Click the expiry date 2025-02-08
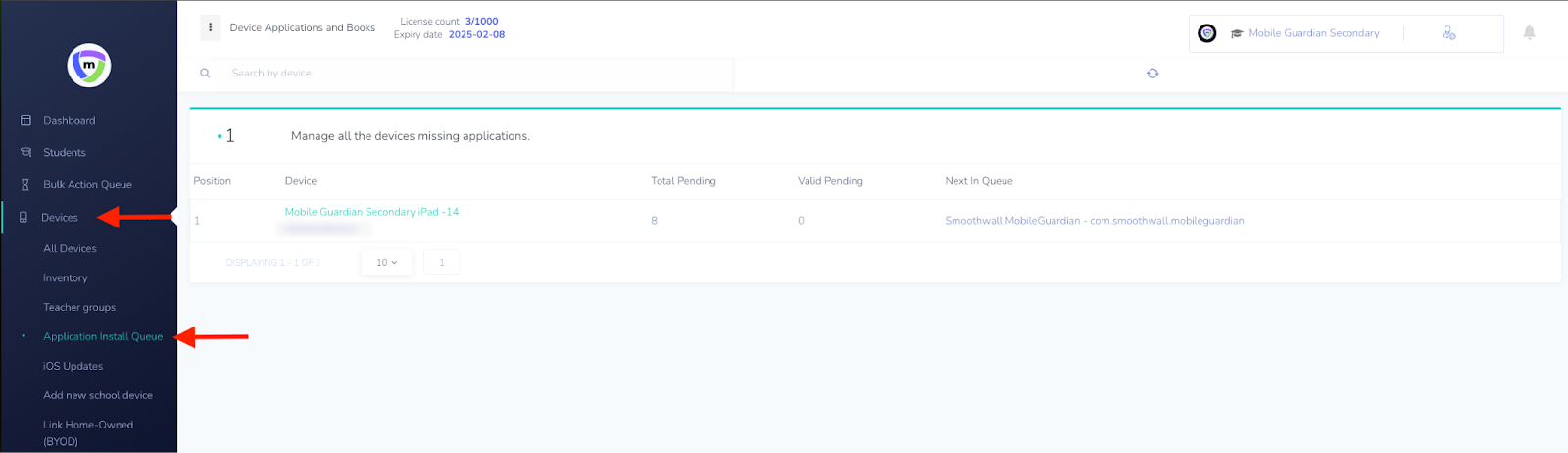This screenshot has width=1568, height=453. [477, 35]
